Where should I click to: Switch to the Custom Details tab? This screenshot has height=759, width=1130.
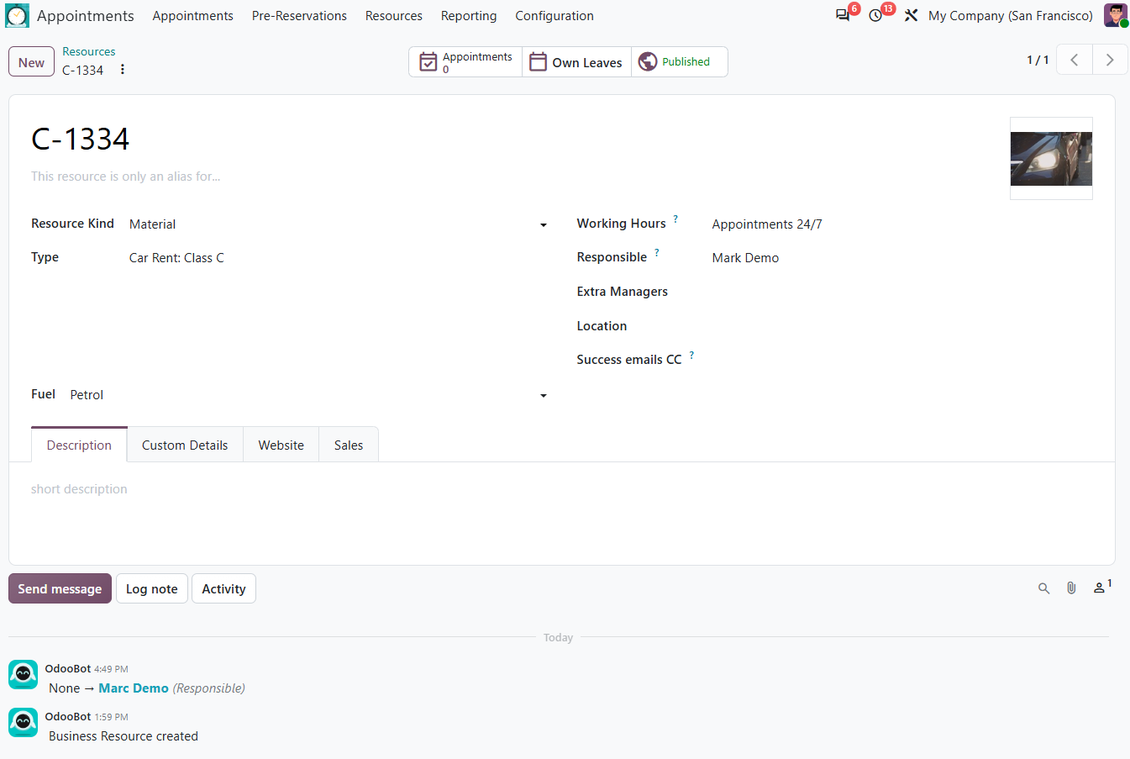click(x=184, y=445)
